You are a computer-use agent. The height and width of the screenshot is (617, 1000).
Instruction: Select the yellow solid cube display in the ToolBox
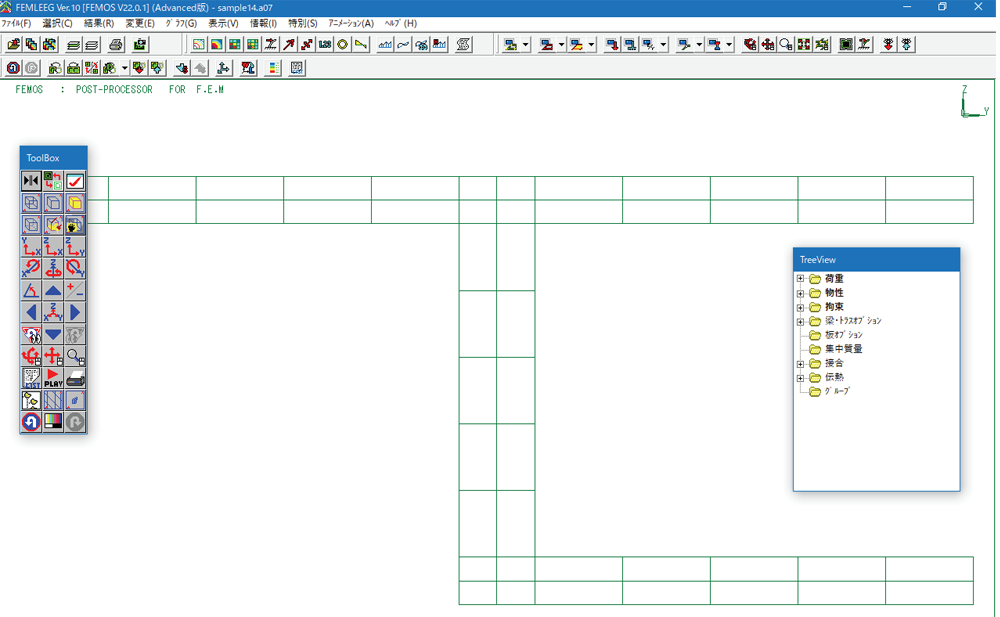[75, 204]
